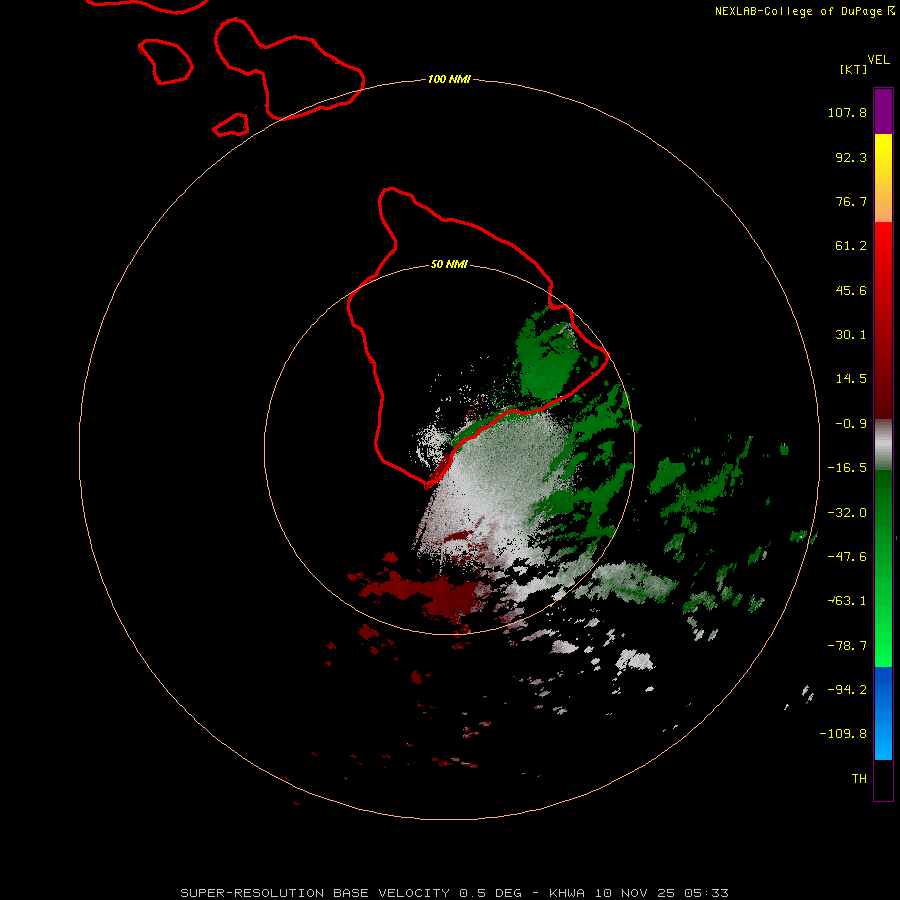900x900 pixels.
Task: Click the VEL legend title
Action: [x=878, y=60]
